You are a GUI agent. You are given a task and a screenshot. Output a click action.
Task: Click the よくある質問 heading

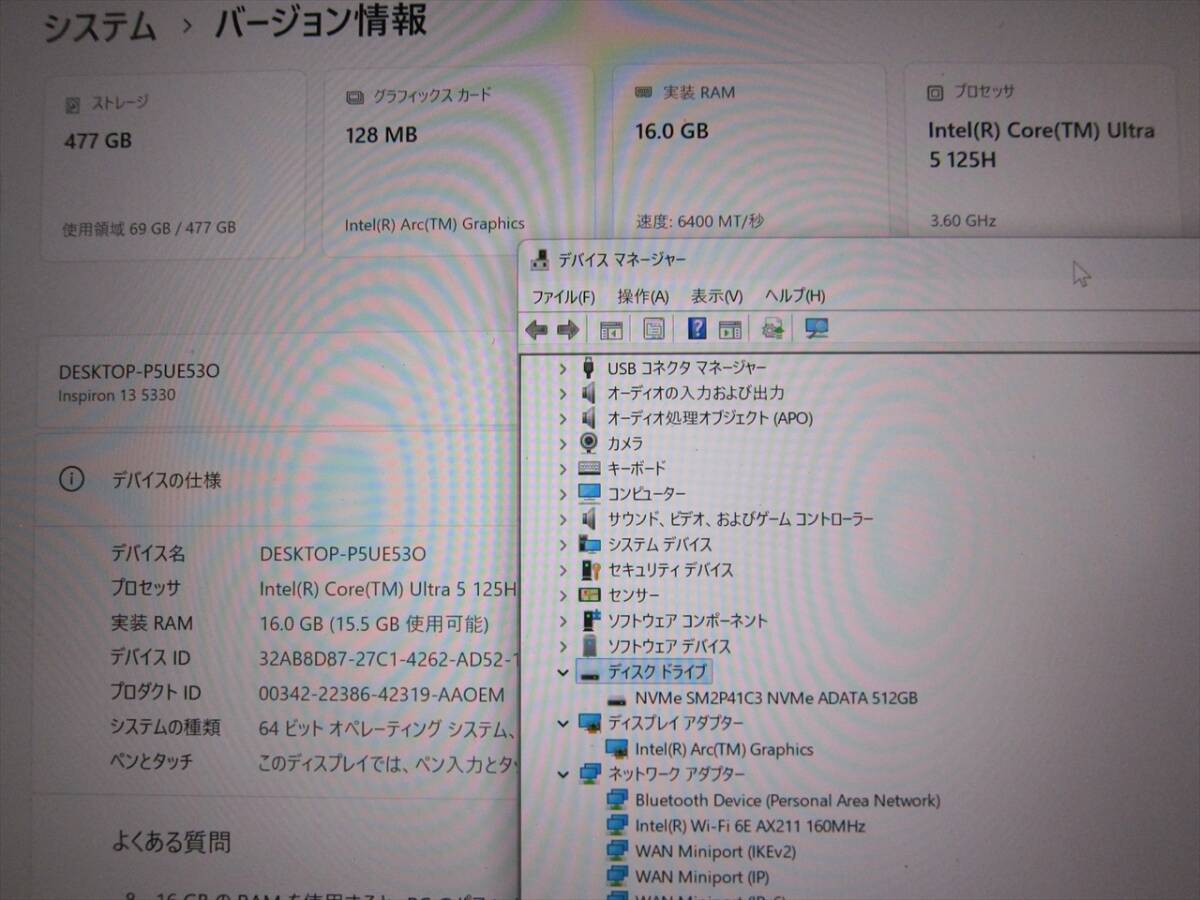coord(170,842)
